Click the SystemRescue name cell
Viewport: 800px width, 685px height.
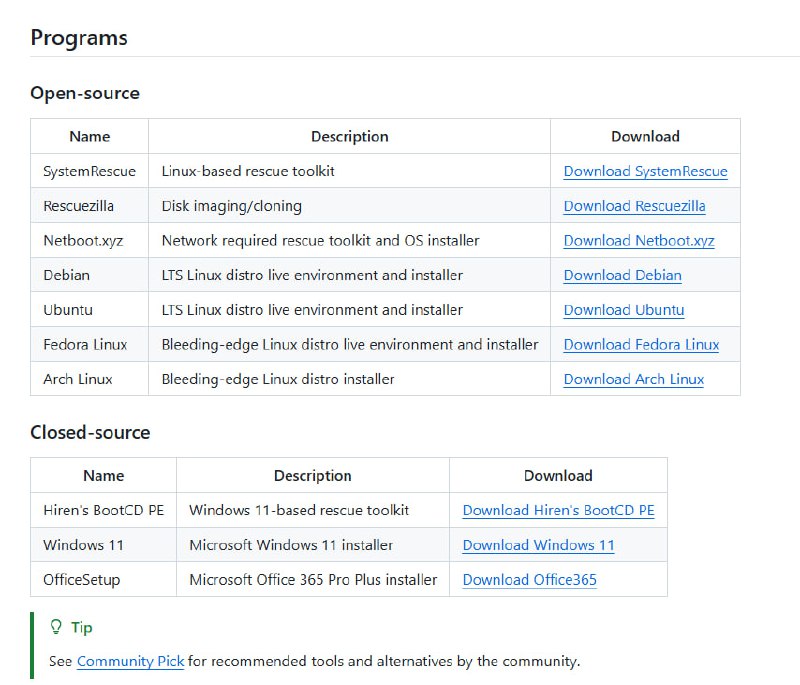point(89,171)
